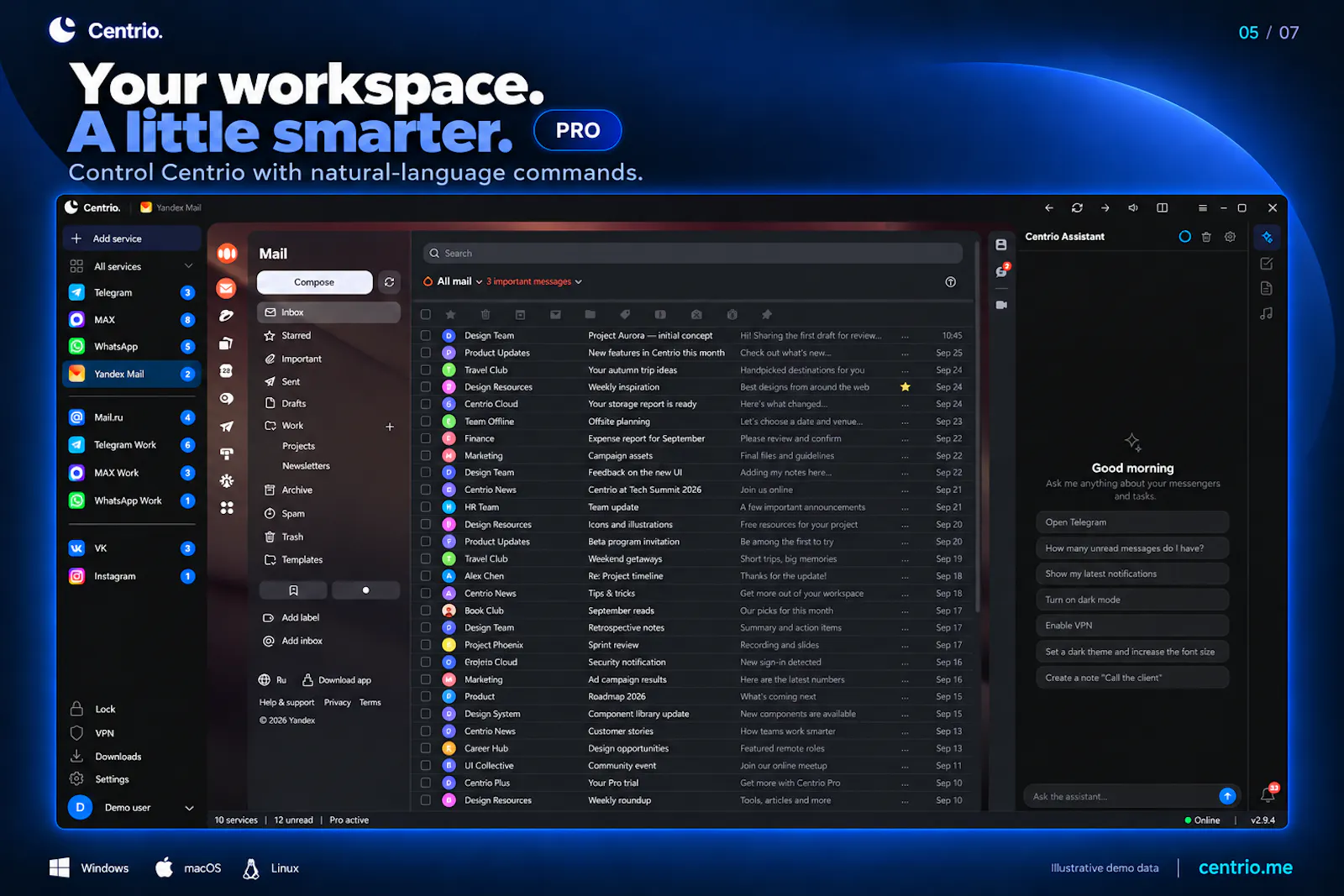Open the video camera icon in side strip
Viewport: 1344px width, 896px height.
click(x=1001, y=305)
